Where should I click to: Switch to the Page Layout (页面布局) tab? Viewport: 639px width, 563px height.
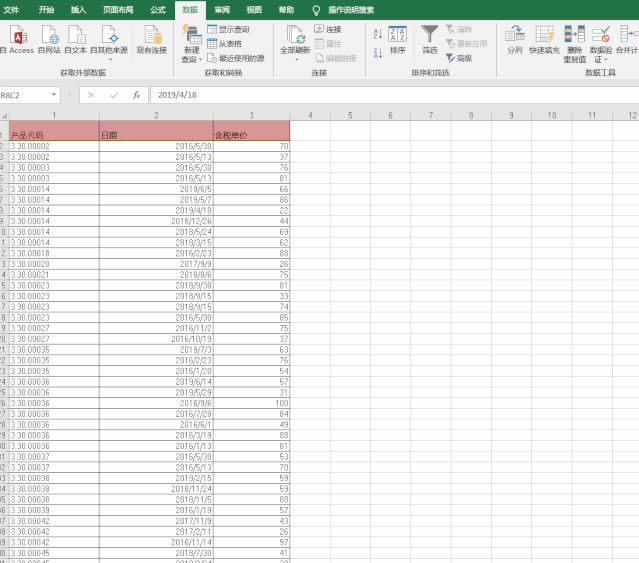coord(118,10)
